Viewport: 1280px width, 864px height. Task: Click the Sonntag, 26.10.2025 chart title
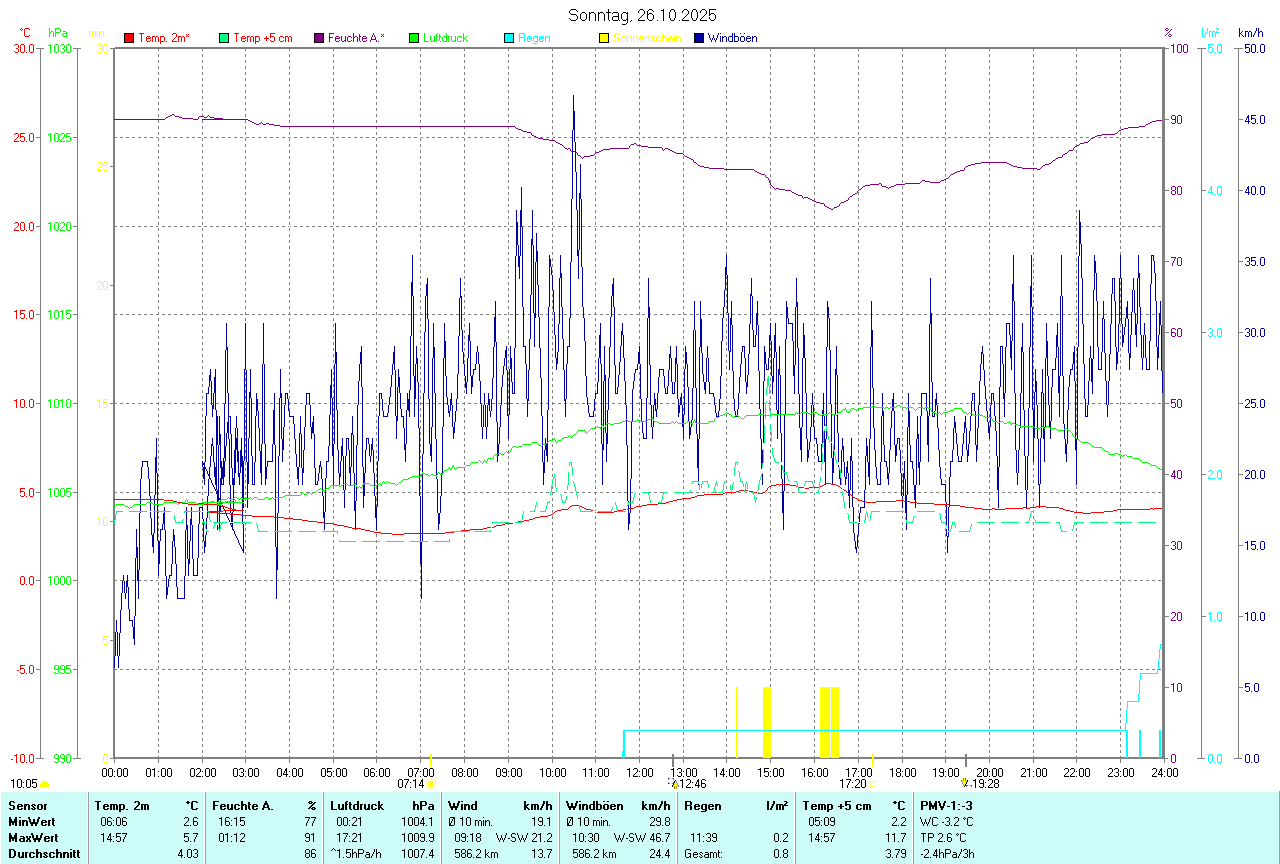642,15
